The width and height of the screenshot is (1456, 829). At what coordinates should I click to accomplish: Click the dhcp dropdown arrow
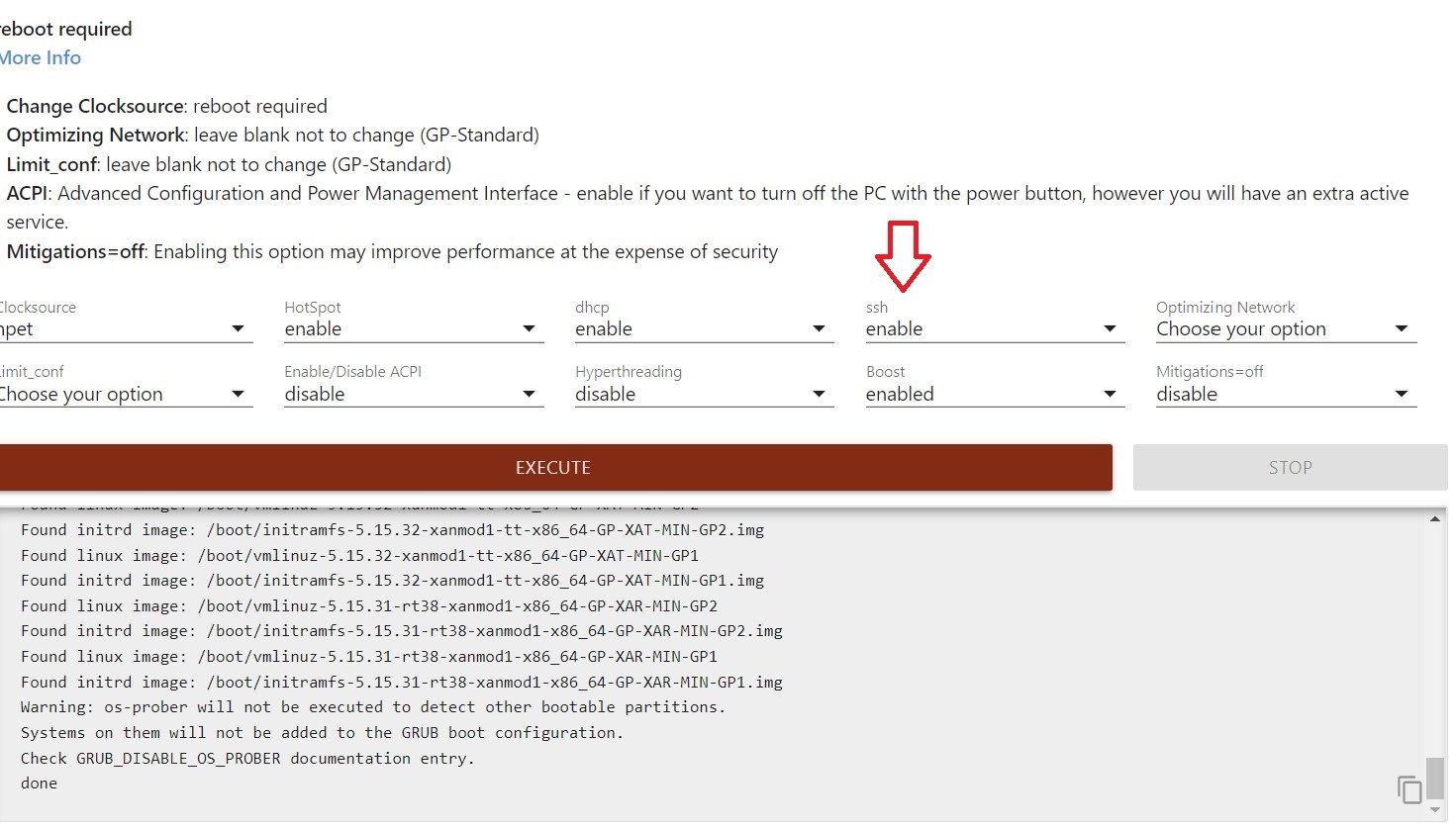(819, 329)
